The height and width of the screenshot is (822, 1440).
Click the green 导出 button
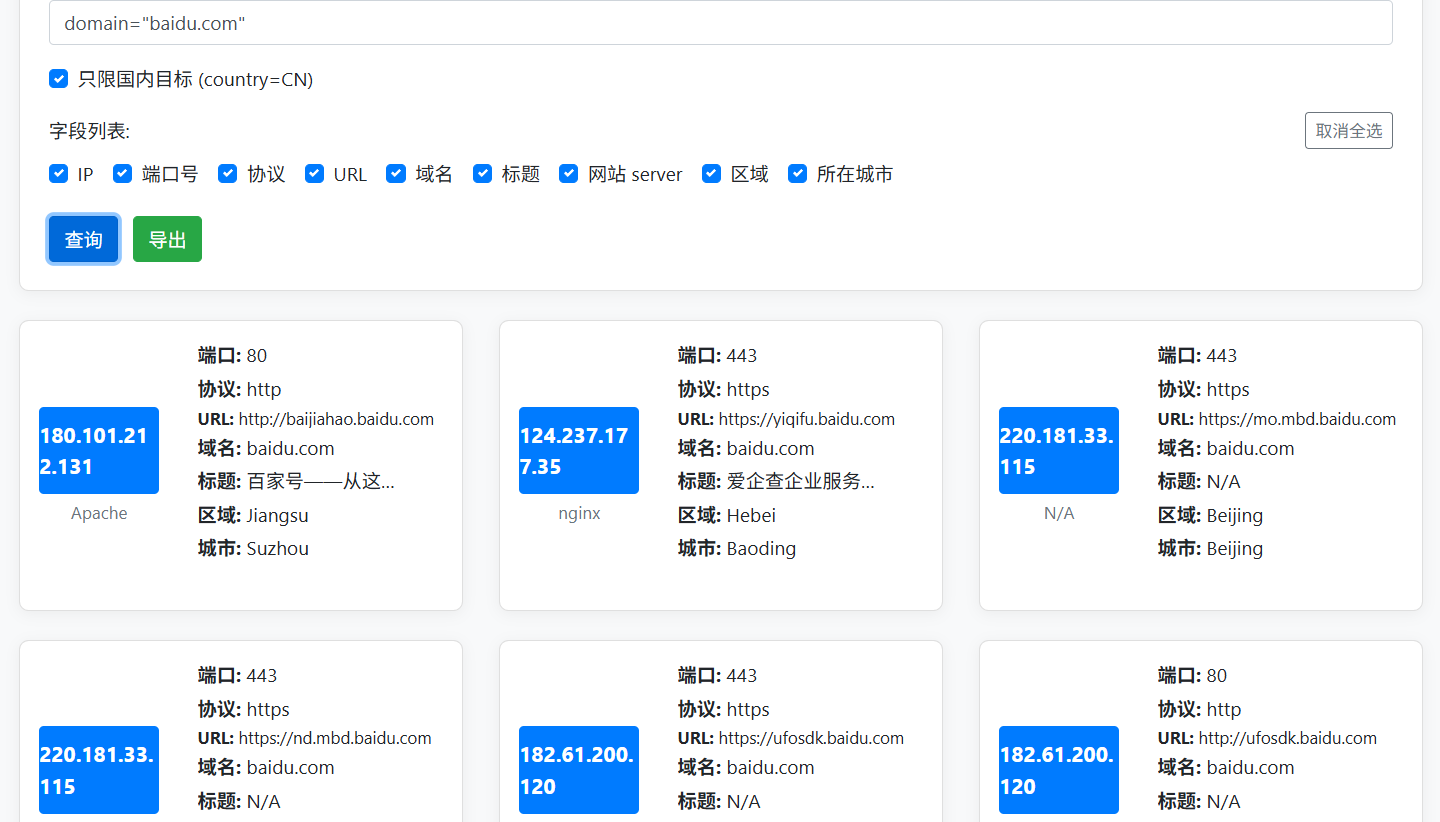pos(167,239)
